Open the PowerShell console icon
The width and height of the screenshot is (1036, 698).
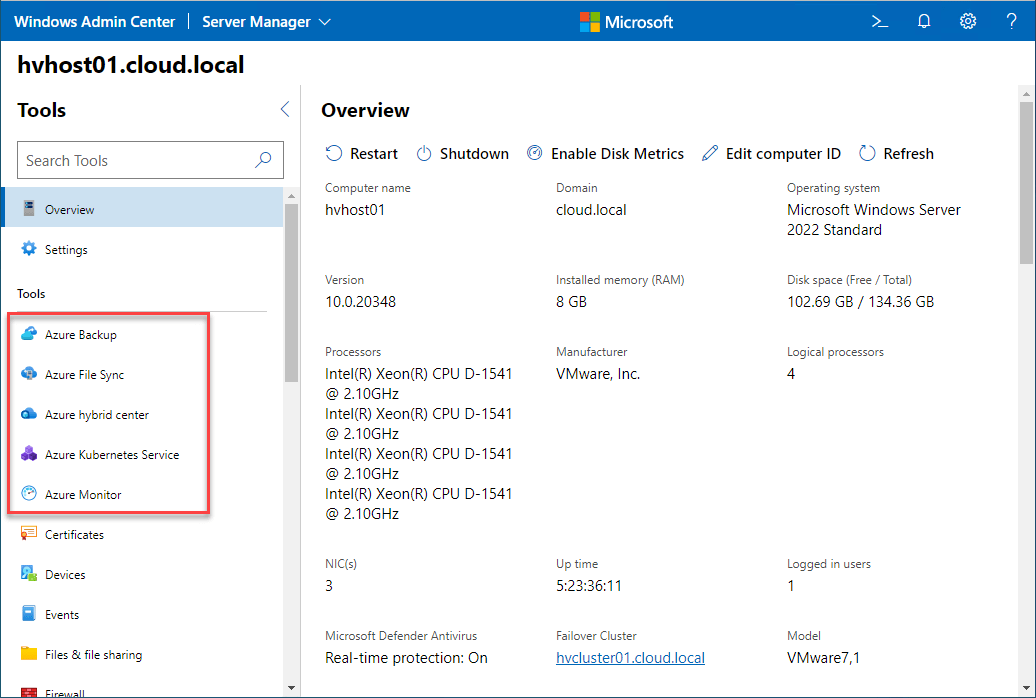point(879,22)
